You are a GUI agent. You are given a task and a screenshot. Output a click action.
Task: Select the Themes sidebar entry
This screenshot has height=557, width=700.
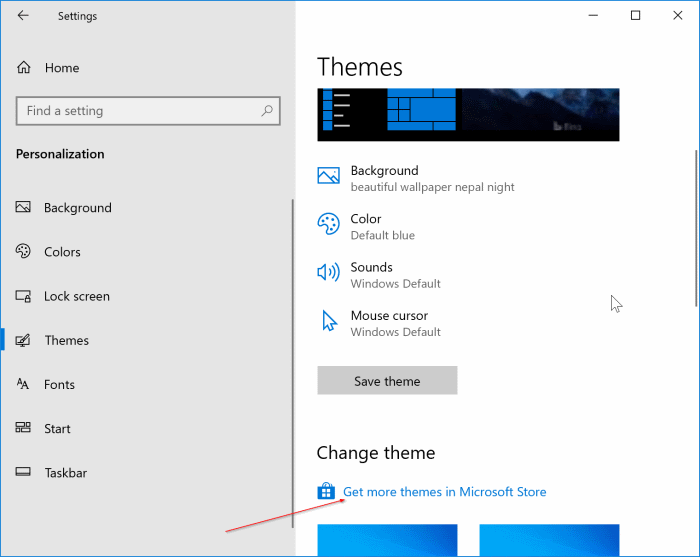146,340
